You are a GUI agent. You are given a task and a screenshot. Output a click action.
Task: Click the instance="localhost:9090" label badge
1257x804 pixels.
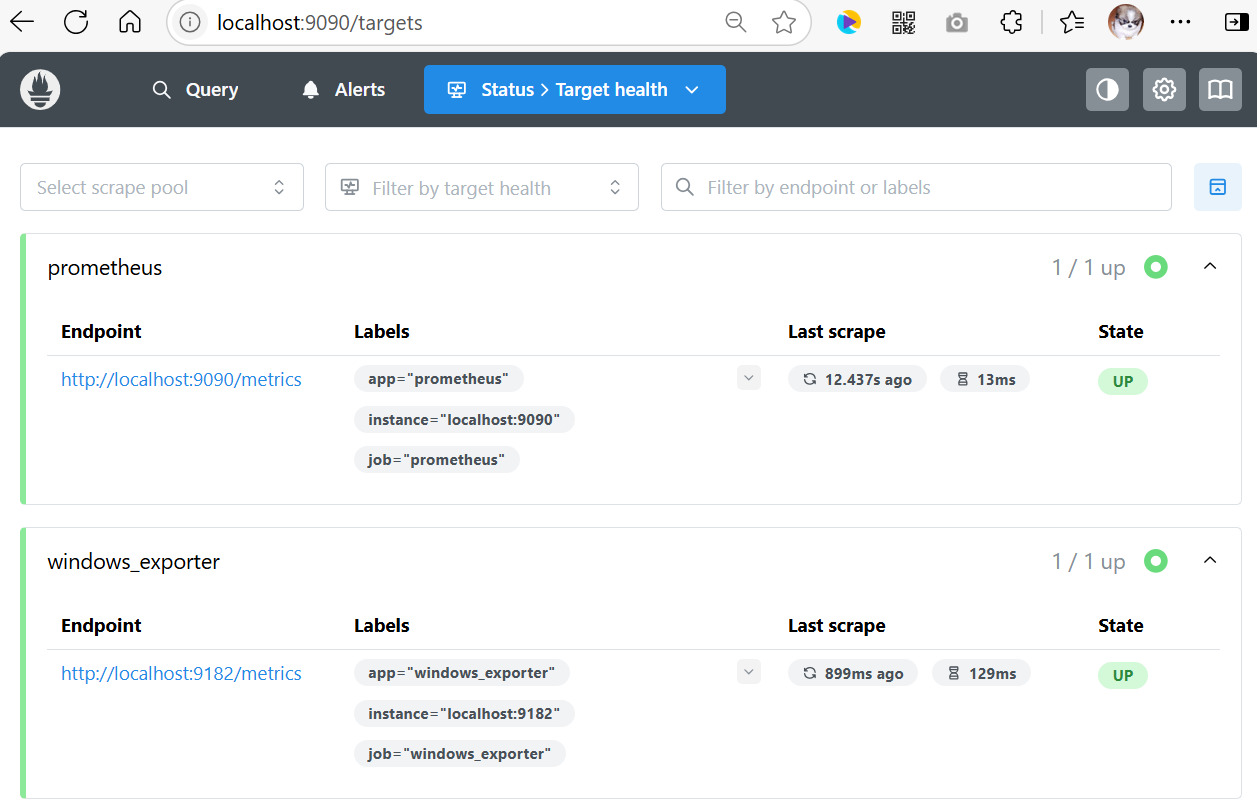(x=464, y=420)
